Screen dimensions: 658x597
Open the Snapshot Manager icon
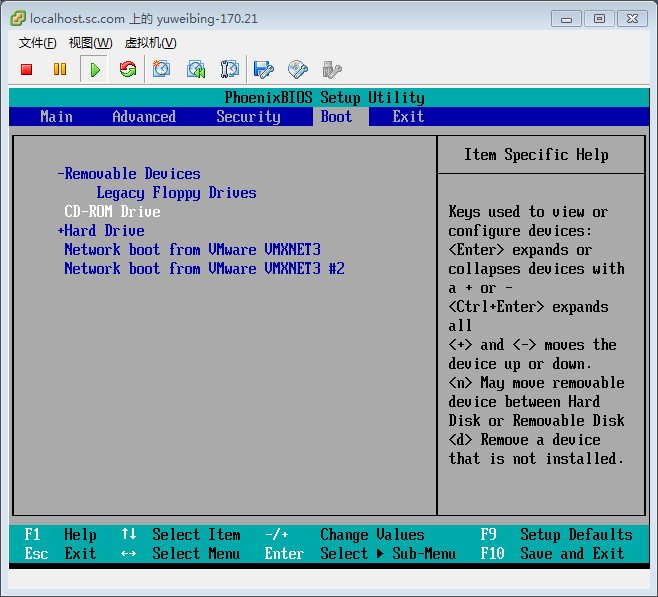tap(230, 69)
